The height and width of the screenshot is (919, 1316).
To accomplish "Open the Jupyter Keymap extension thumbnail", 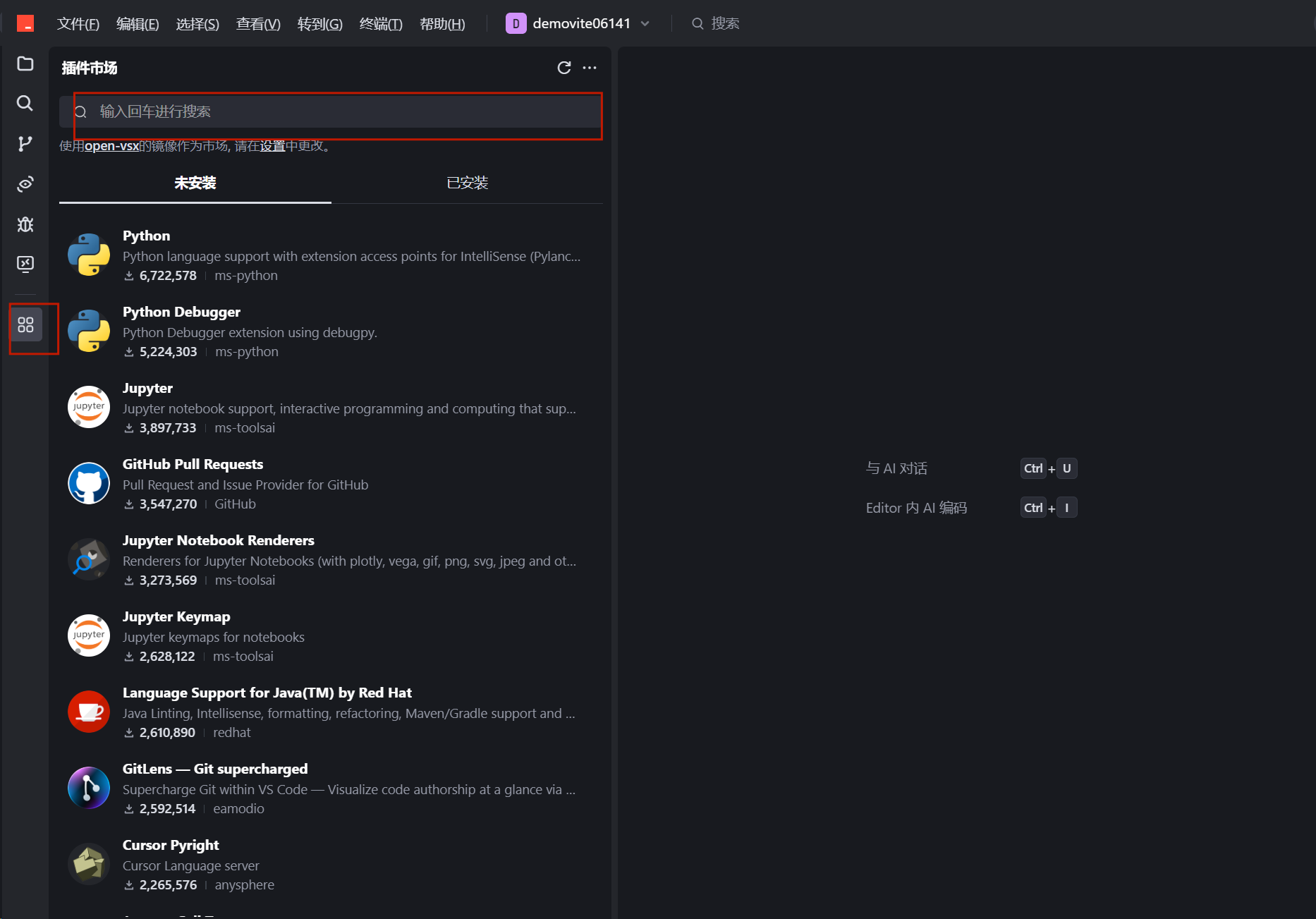I will [89, 635].
